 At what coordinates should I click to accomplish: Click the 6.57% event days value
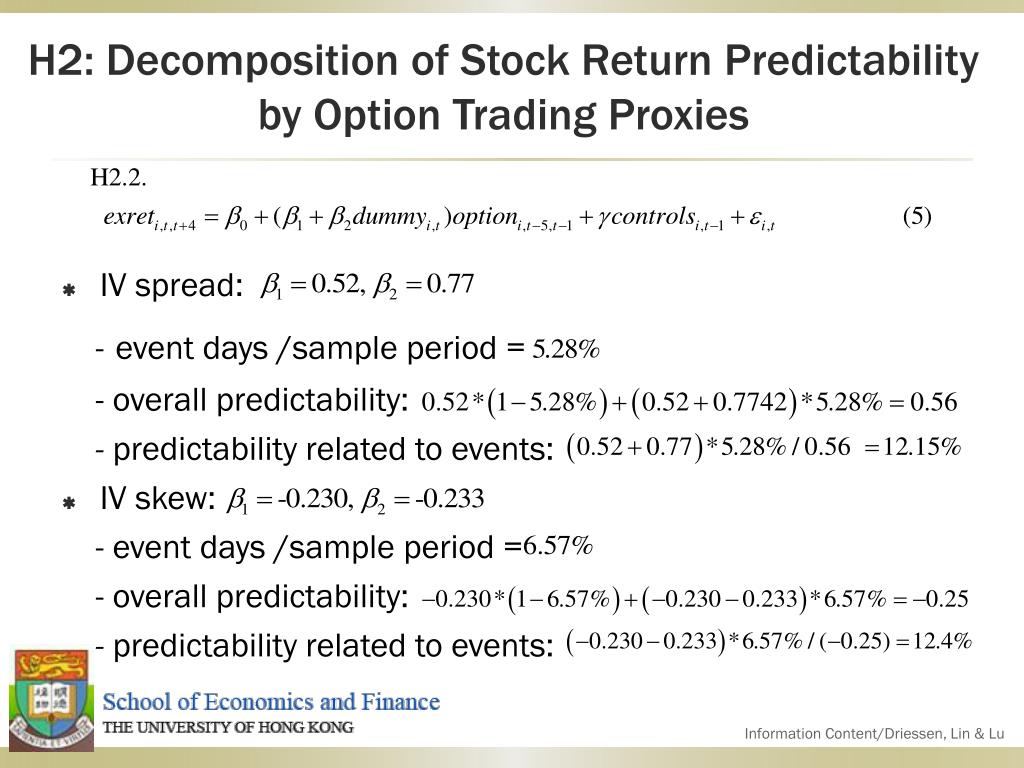pos(557,545)
